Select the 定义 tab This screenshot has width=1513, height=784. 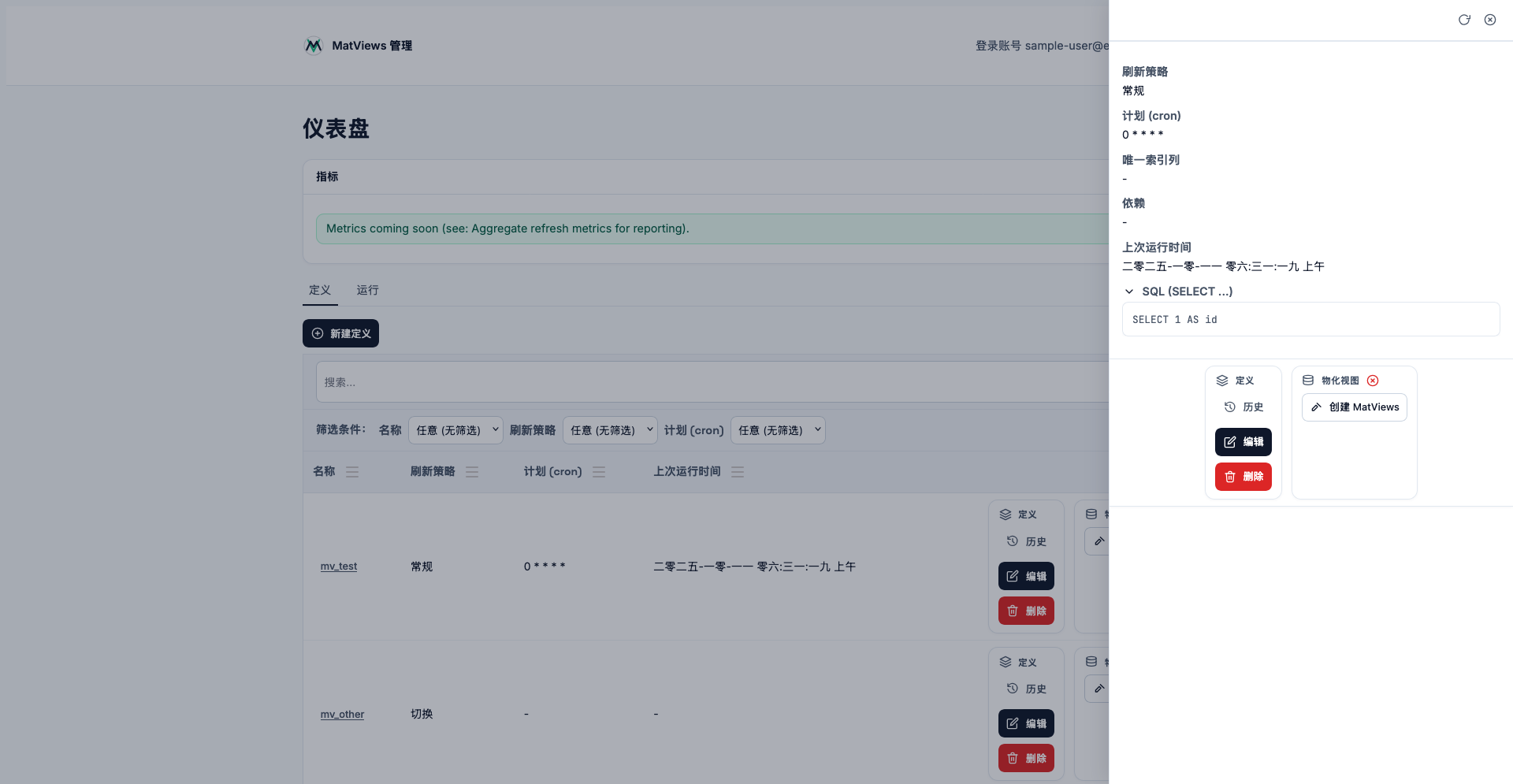[x=320, y=290]
